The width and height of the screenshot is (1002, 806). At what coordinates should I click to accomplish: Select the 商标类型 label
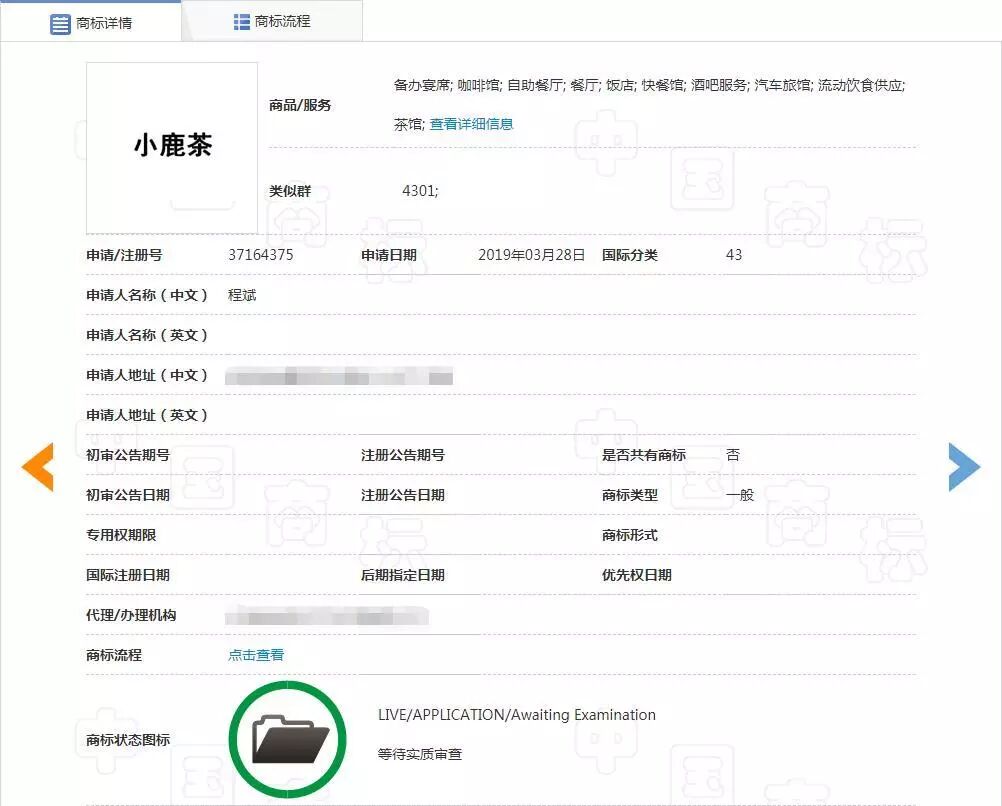tap(629, 495)
